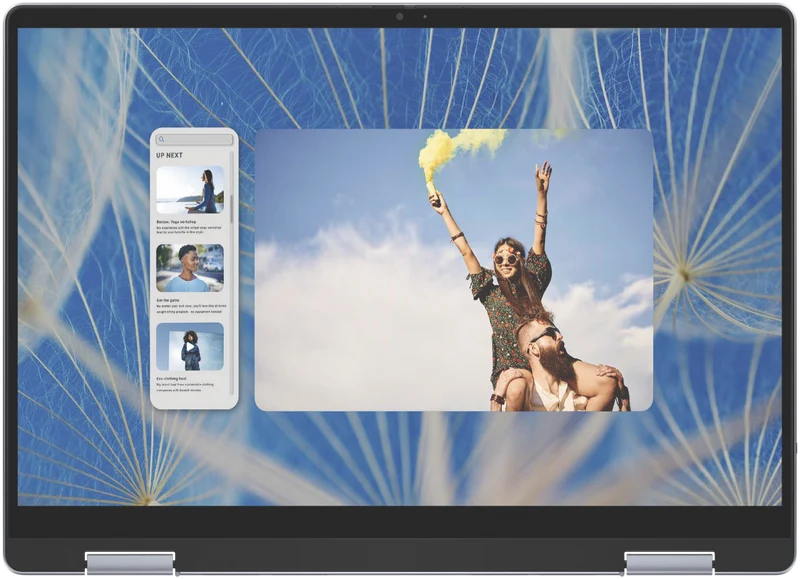Click the magnifier search icon
The image size is (800, 579).
(x=162, y=139)
